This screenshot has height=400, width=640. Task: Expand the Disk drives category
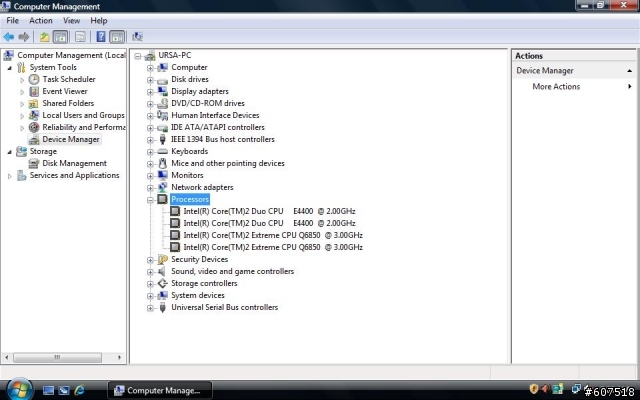[150, 80]
